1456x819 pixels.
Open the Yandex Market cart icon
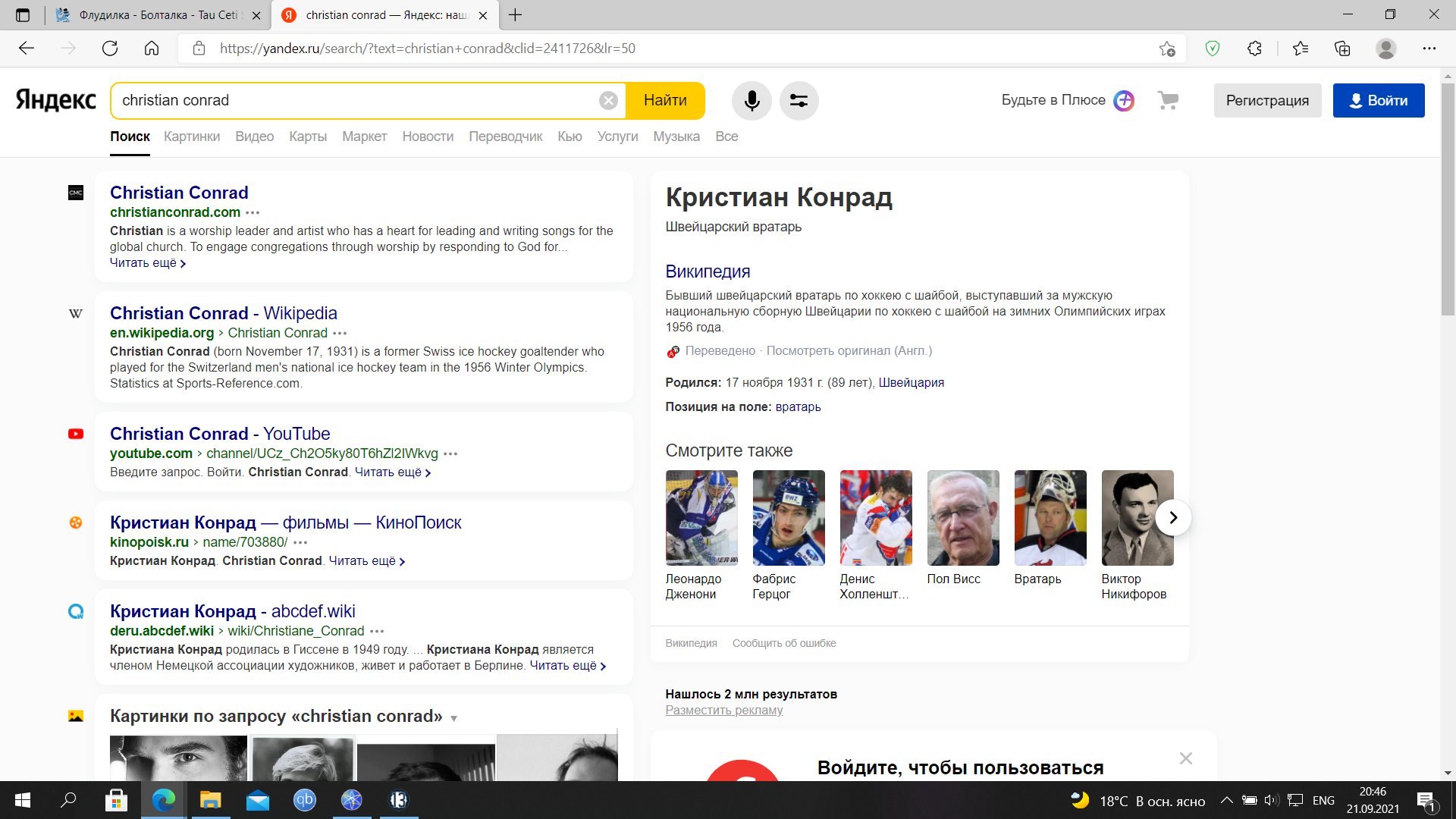click(x=1168, y=100)
